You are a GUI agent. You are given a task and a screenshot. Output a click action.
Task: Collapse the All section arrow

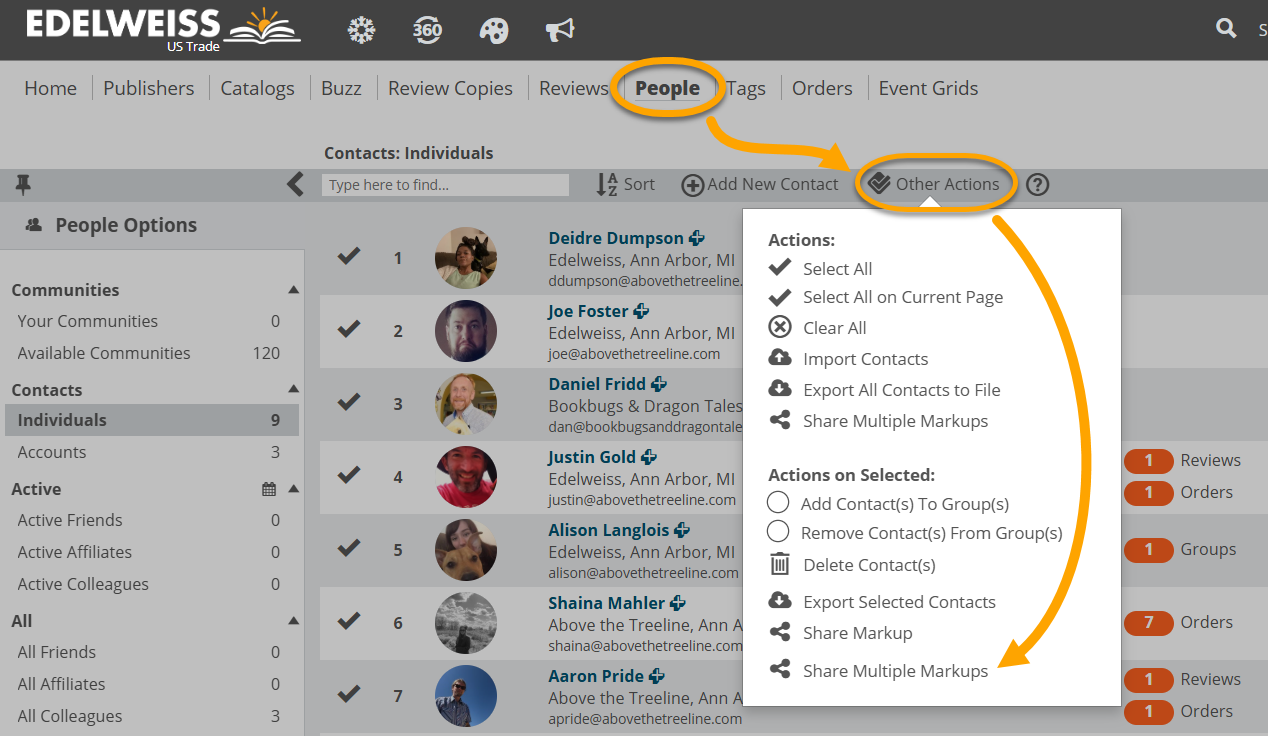pos(293,621)
